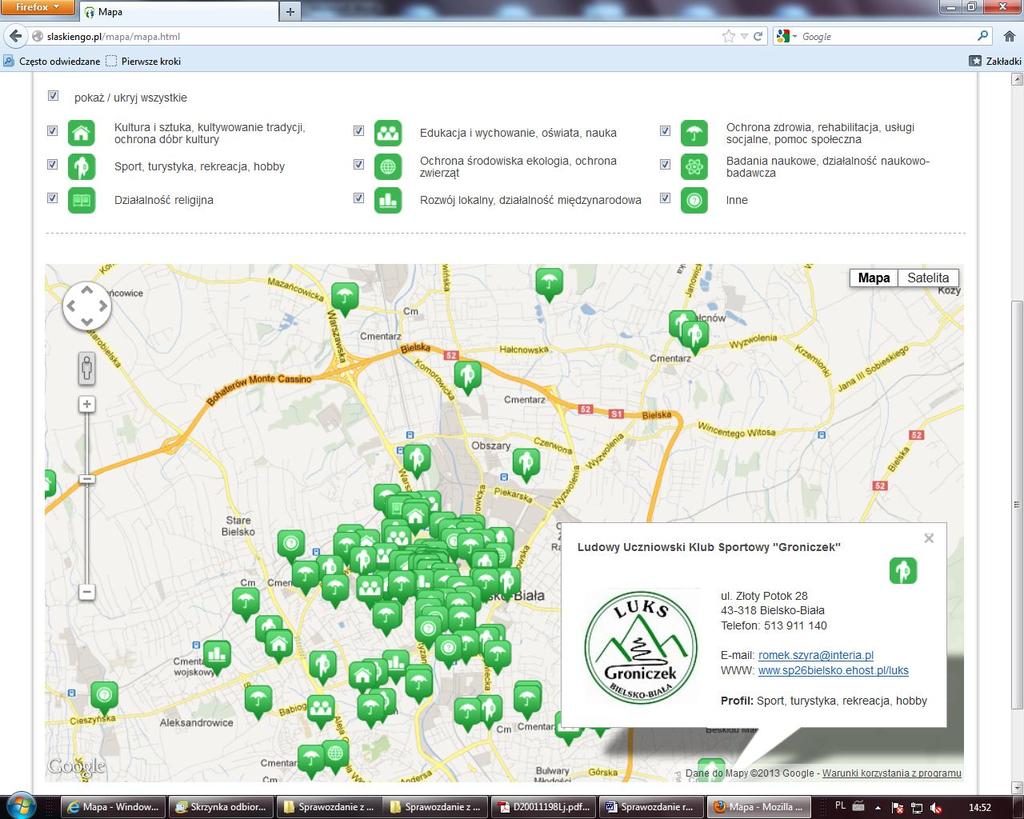This screenshot has height=819, width=1024.
Task: Open the Firefox menu button
Action: click(37, 7)
